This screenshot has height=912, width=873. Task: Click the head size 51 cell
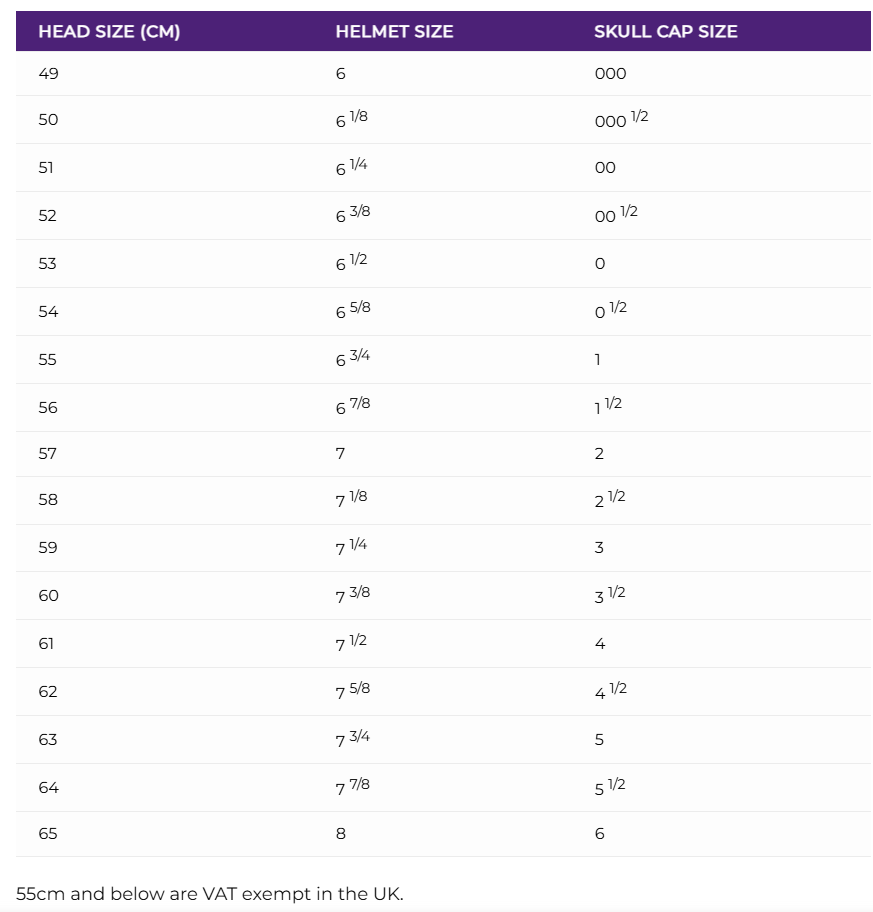(47, 167)
